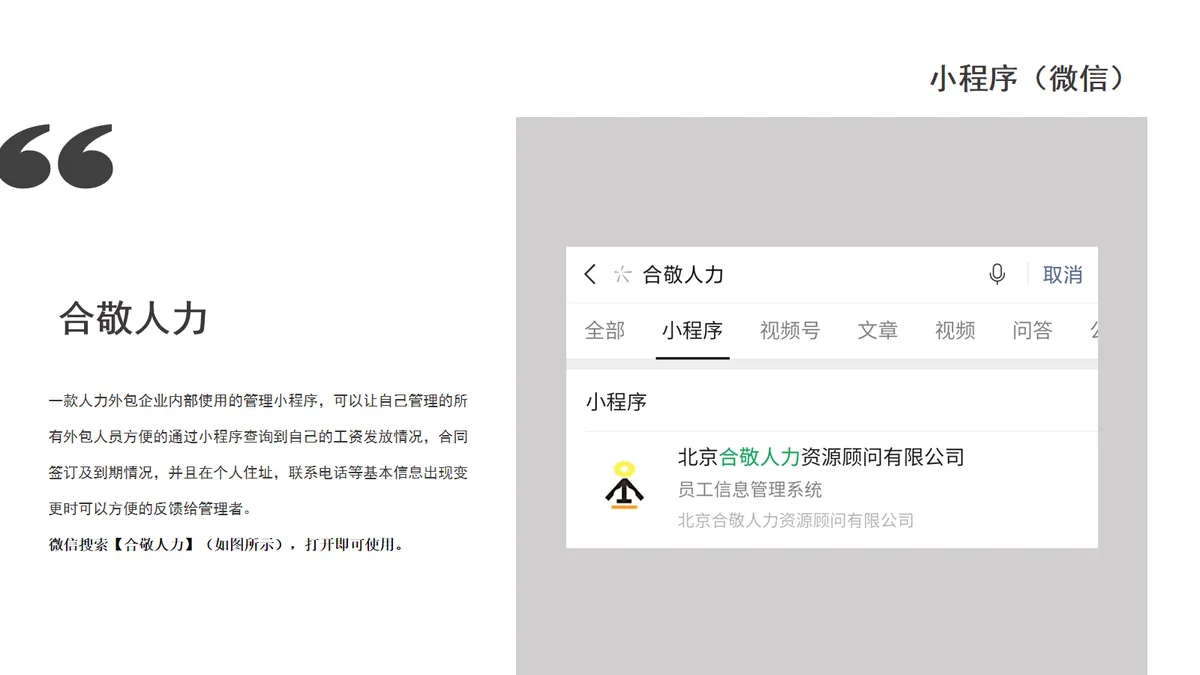Screen dimensions: 1200x675
Task: Click 取消 to cancel the search
Action: click(x=1062, y=275)
